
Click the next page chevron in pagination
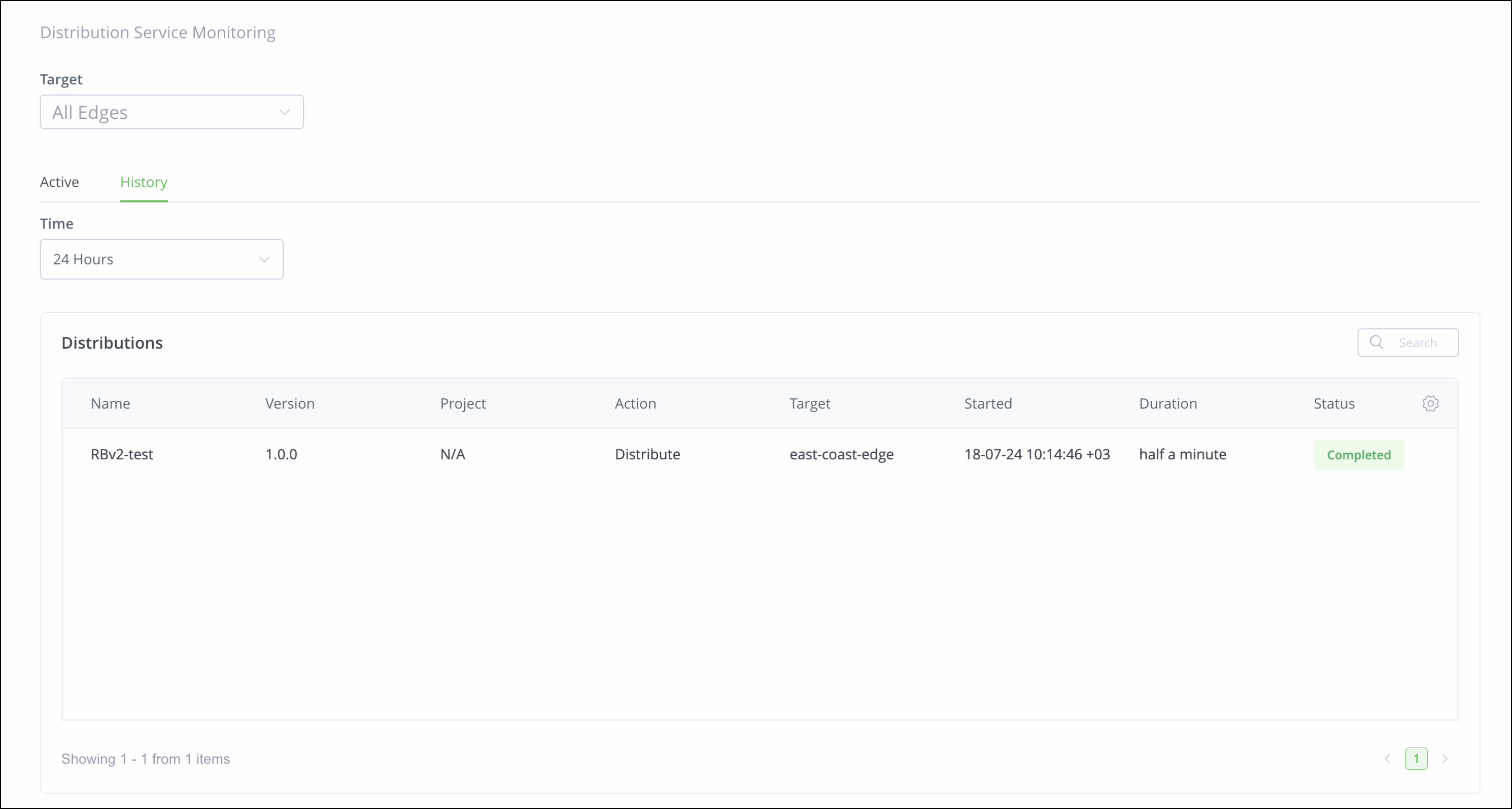pos(1445,759)
